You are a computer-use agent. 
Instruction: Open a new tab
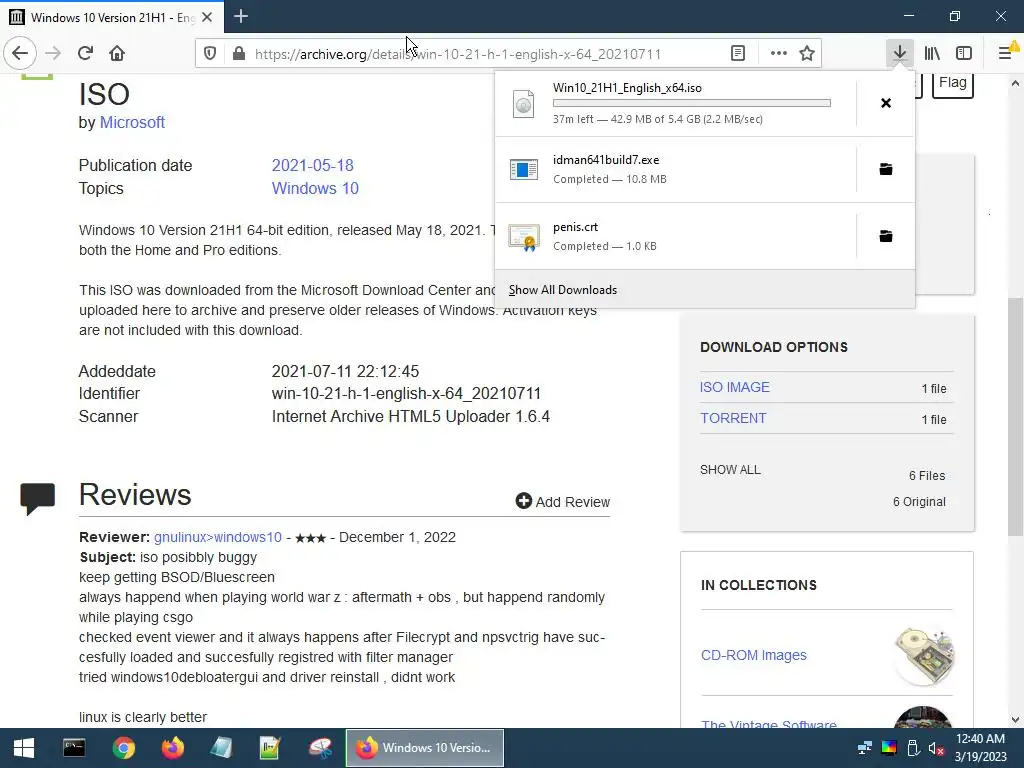[x=241, y=16]
